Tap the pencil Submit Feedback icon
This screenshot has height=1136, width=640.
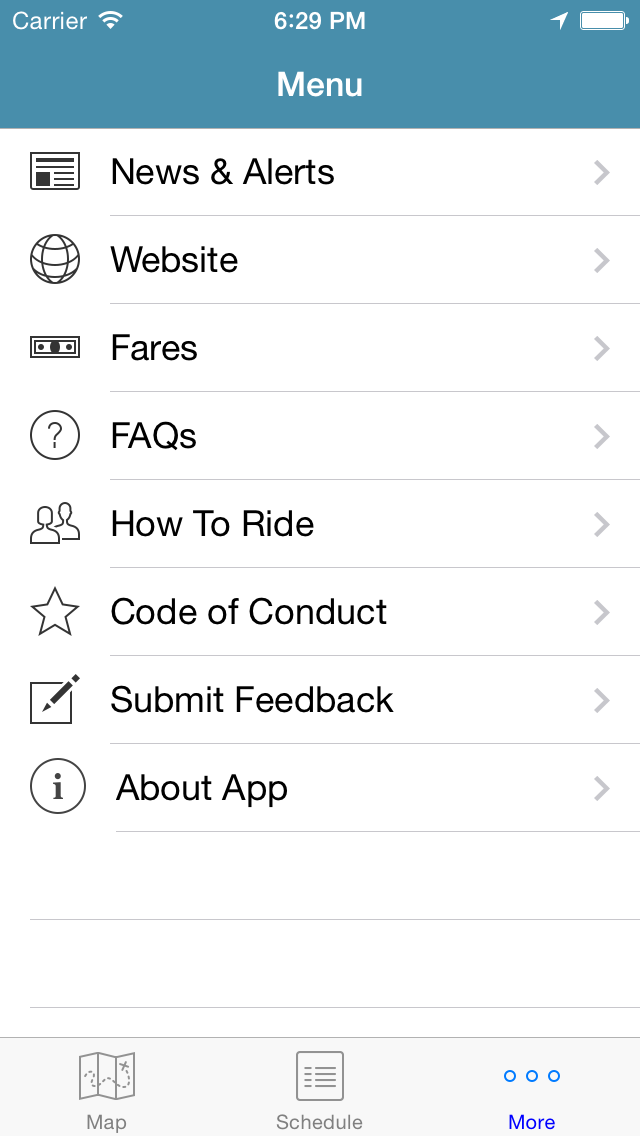(54, 699)
